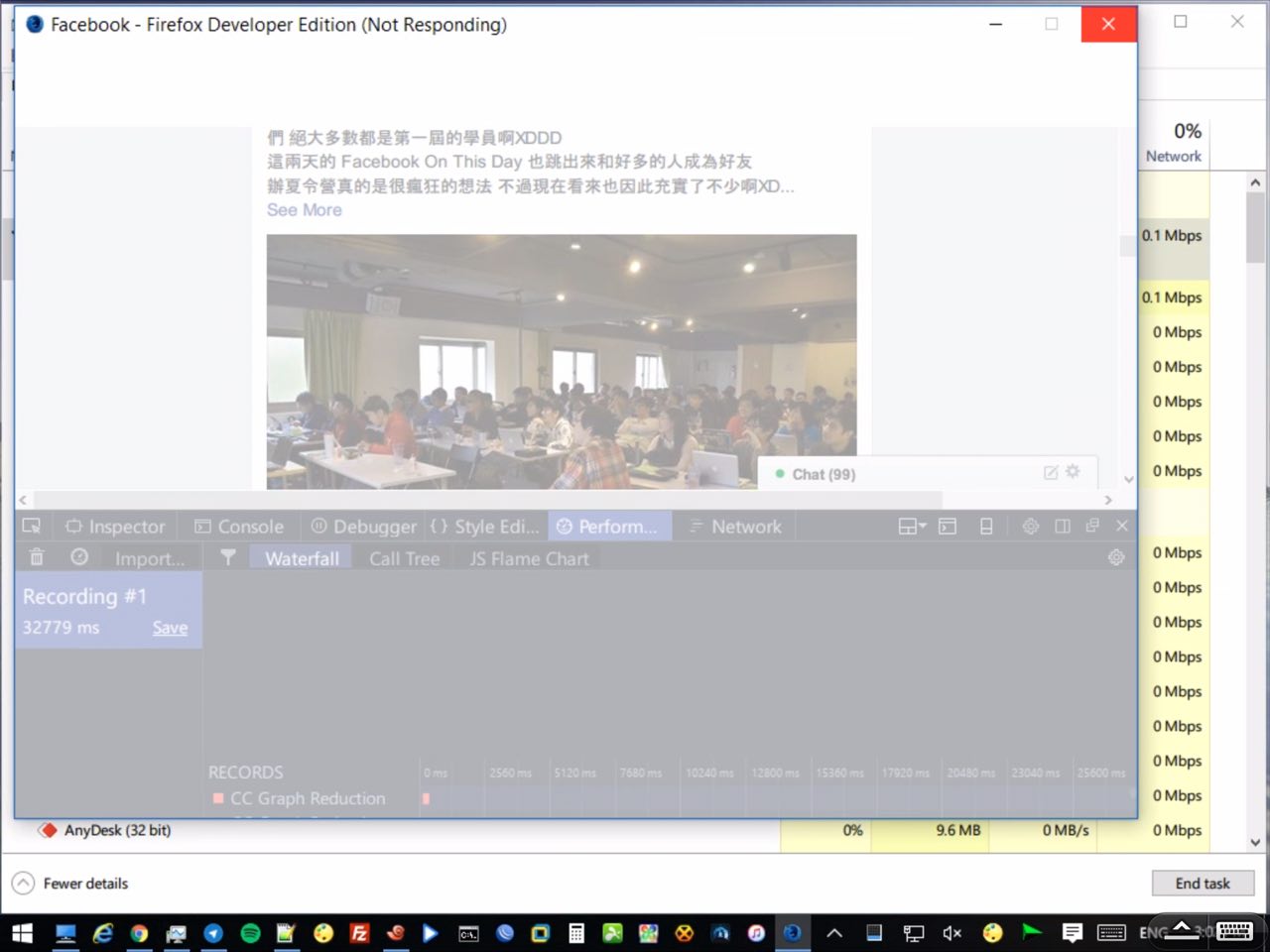This screenshot has height=952, width=1270.
Task: Toggle the muted volume tray icon
Action: tap(952, 933)
